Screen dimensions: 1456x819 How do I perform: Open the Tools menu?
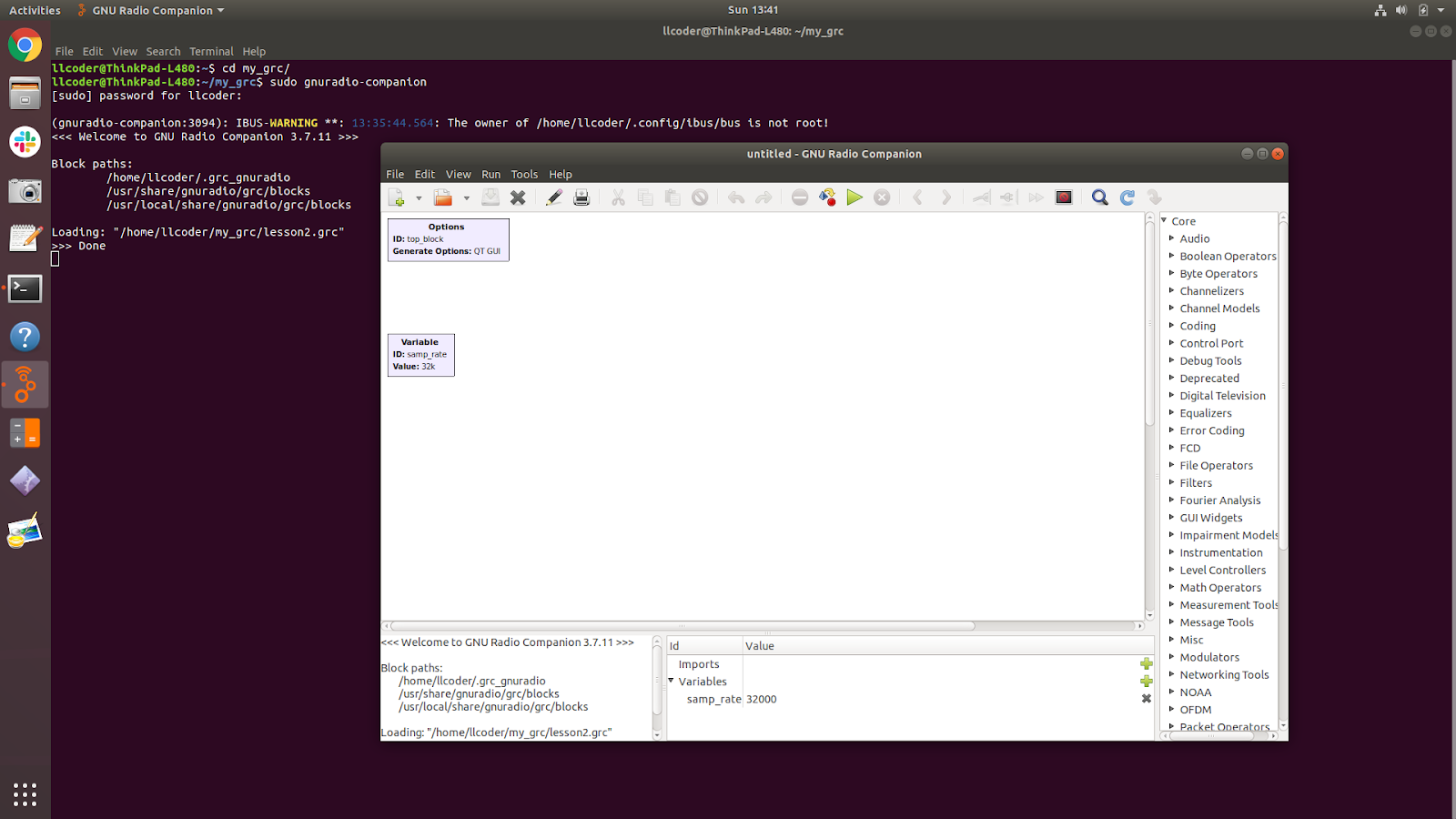point(524,175)
